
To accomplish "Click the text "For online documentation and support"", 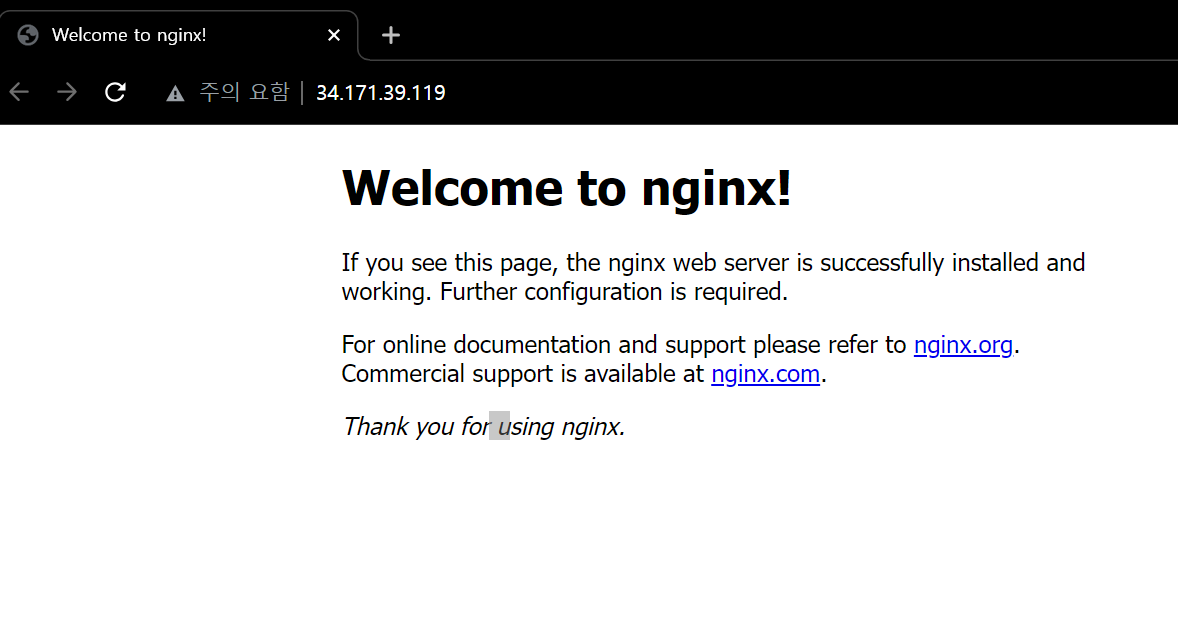I will pos(544,345).
